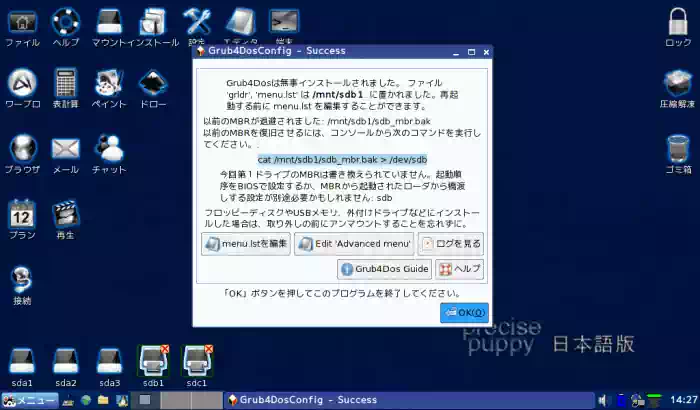Open the 接続 network connect icon
The image size is (700, 410).
pos(22,280)
